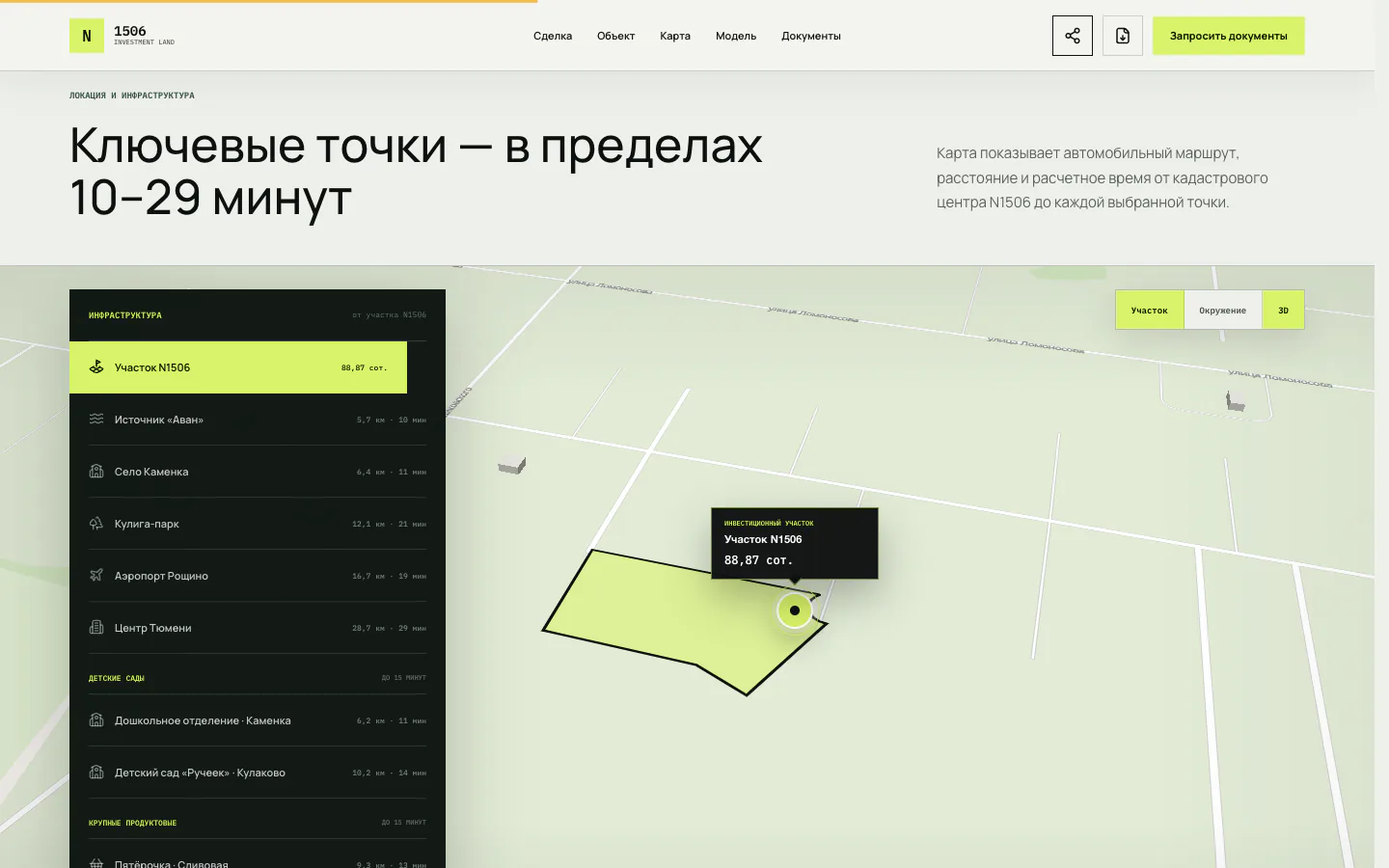This screenshot has width=1389, height=868.
Task: Select the Аэропорт Рощино row
Action: (258, 576)
